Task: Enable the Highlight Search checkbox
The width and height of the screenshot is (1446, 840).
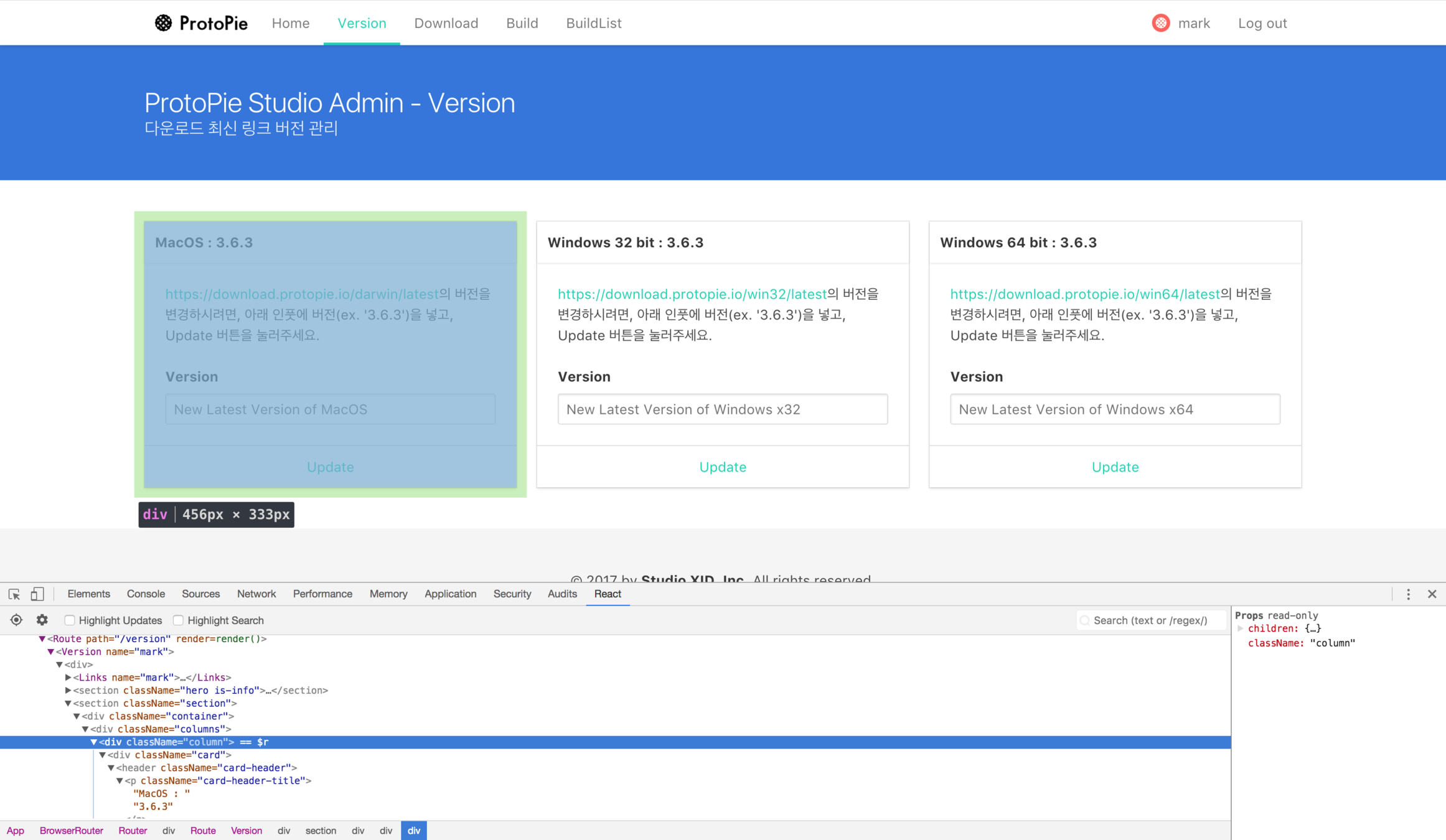Action: tap(179, 620)
